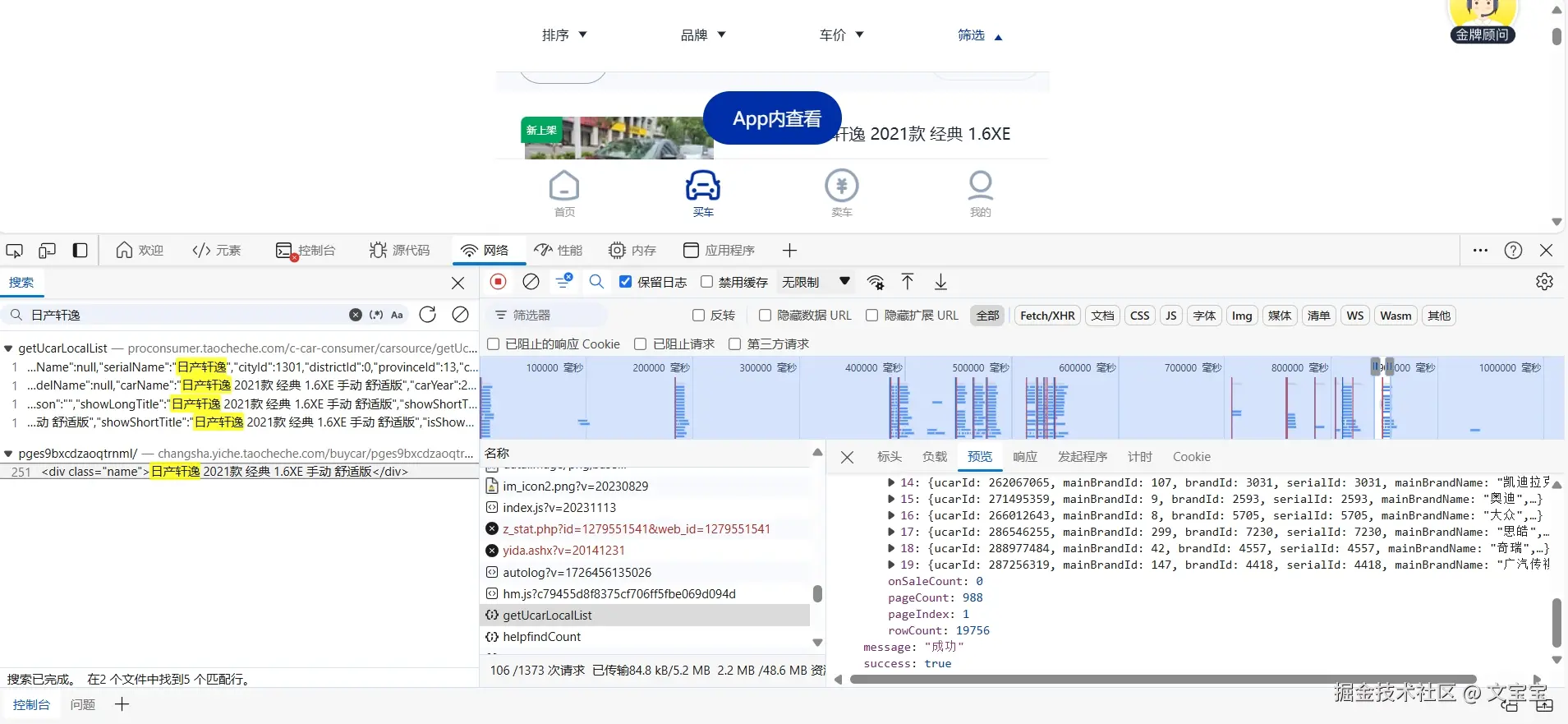Click the inspect element picker icon

click(15, 251)
